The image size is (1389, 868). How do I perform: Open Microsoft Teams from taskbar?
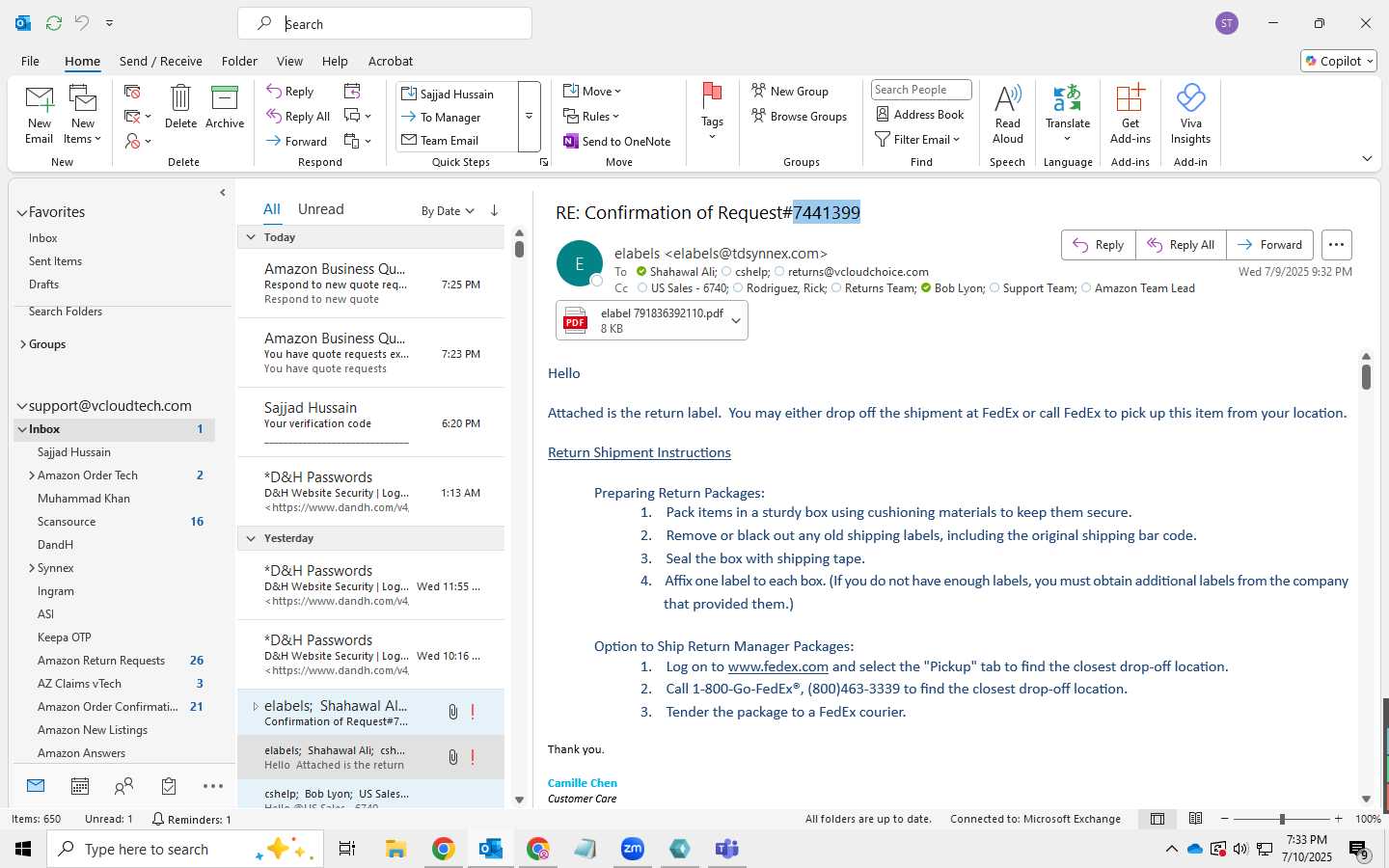(726, 849)
